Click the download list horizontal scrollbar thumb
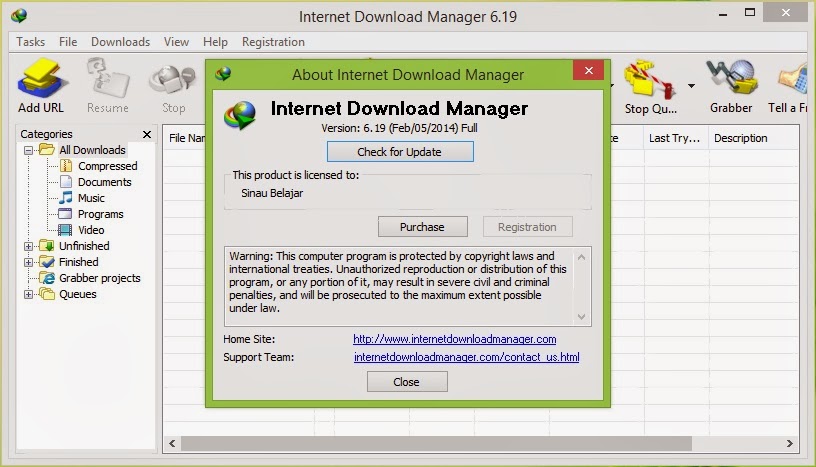Screen dimensions: 816x467 point(436,444)
